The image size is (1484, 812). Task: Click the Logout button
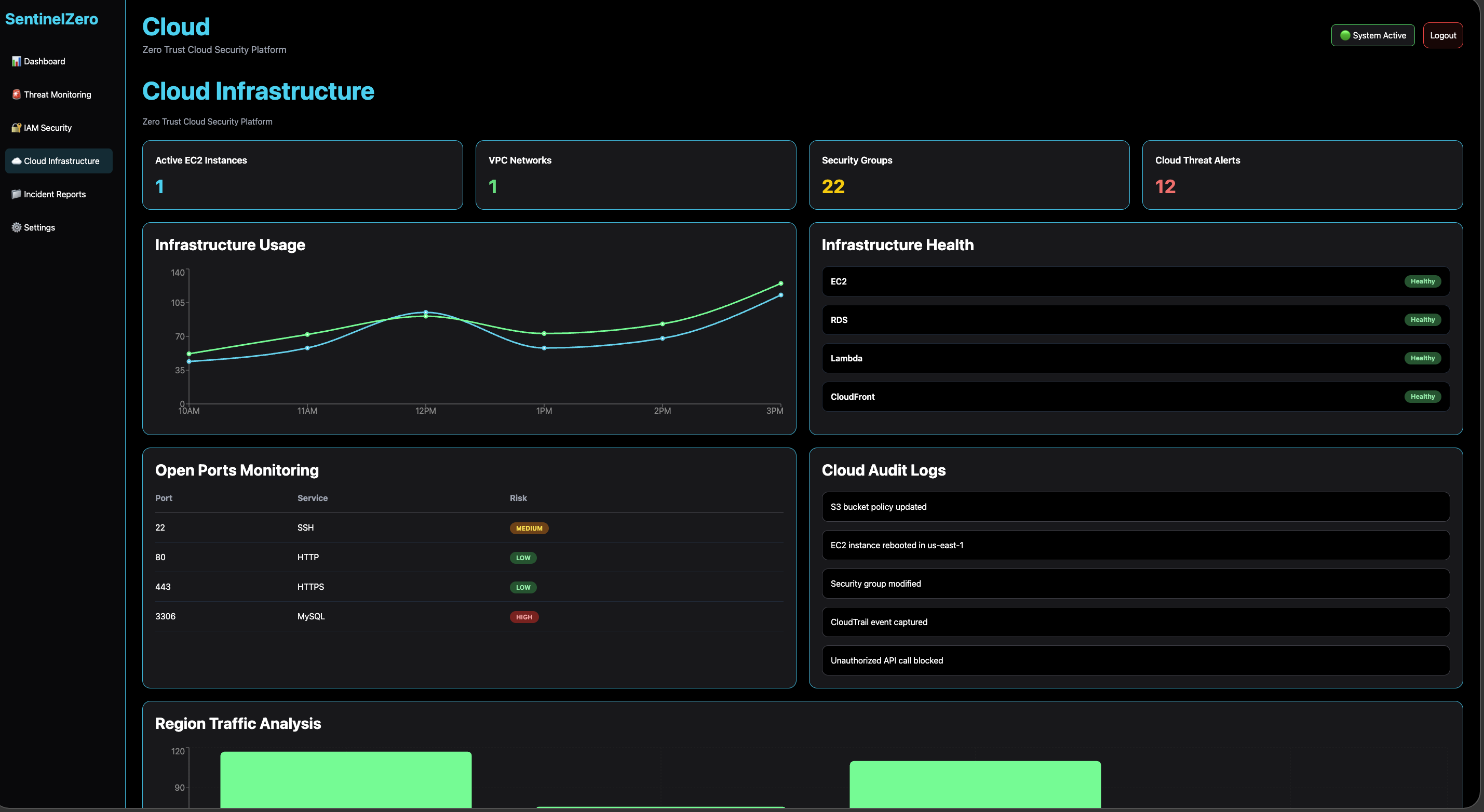point(1442,35)
